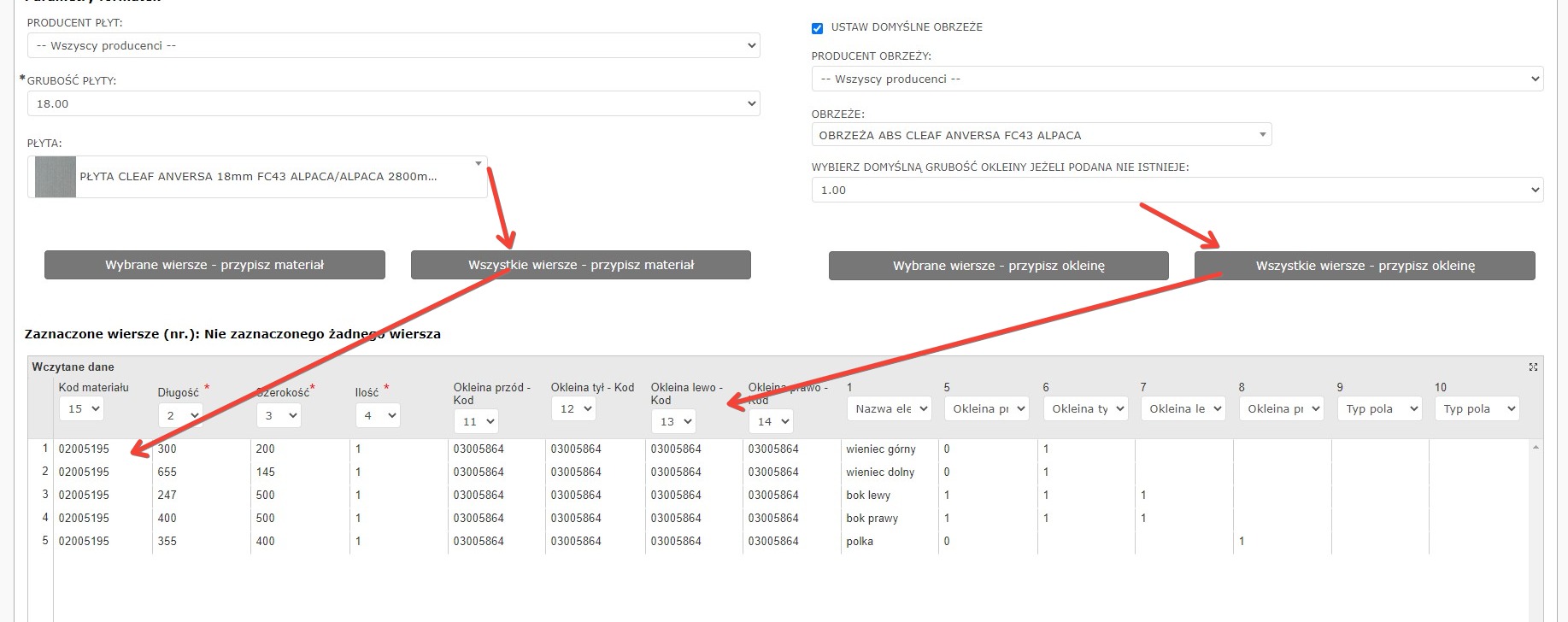Image resolution: width=1568 pixels, height=622 pixels.
Task: Click Wybrane wiersze - przypisz materiał button
Action: (x=214, y=266)
